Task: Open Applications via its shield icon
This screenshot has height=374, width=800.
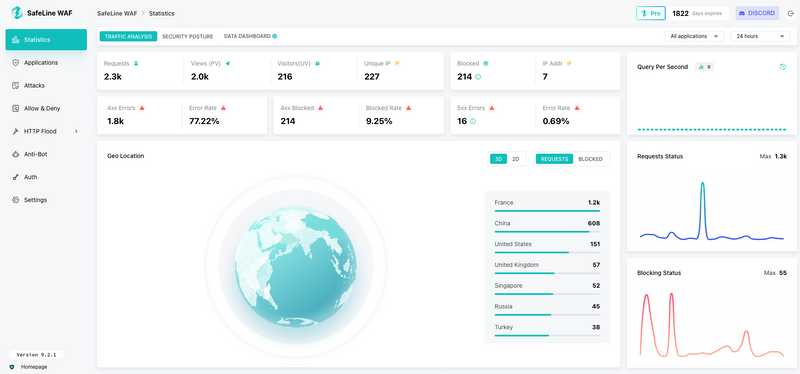Action: pyautogui.click(x=15, y=62)
